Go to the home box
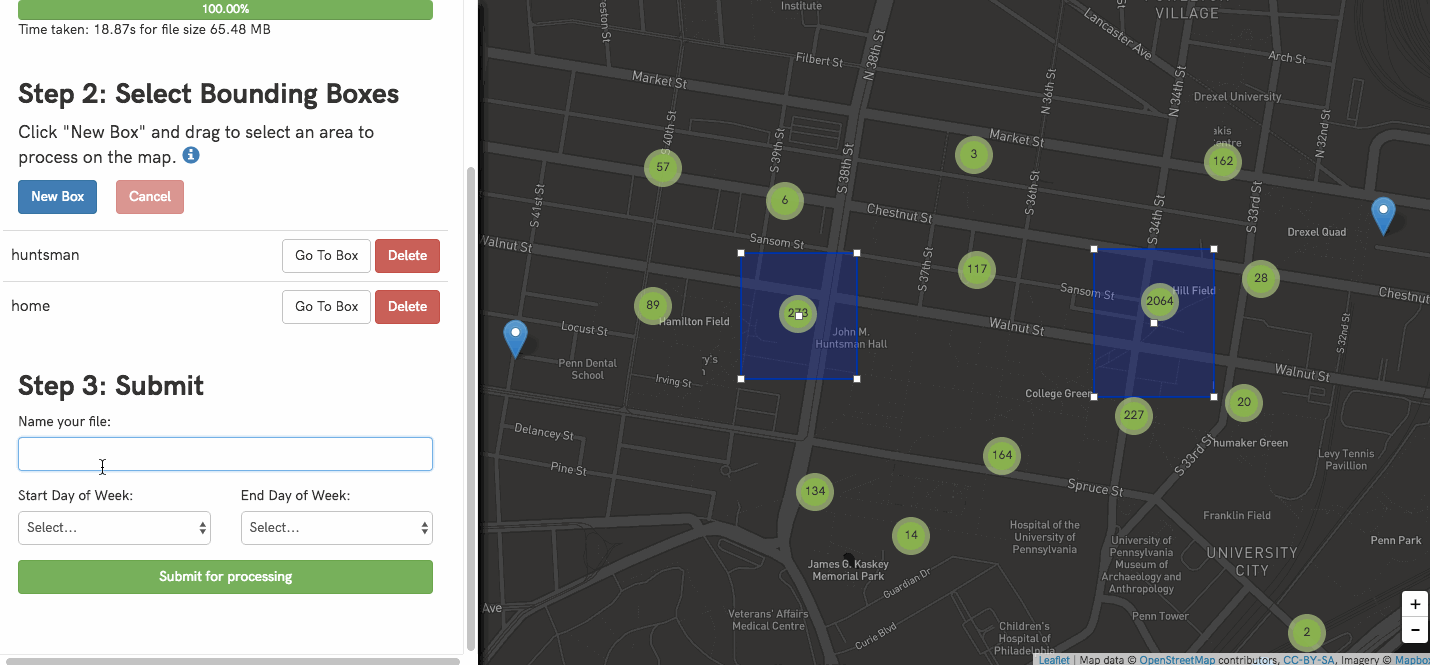The height and width of the screenshot is (665, 1430). coord(326,307)
